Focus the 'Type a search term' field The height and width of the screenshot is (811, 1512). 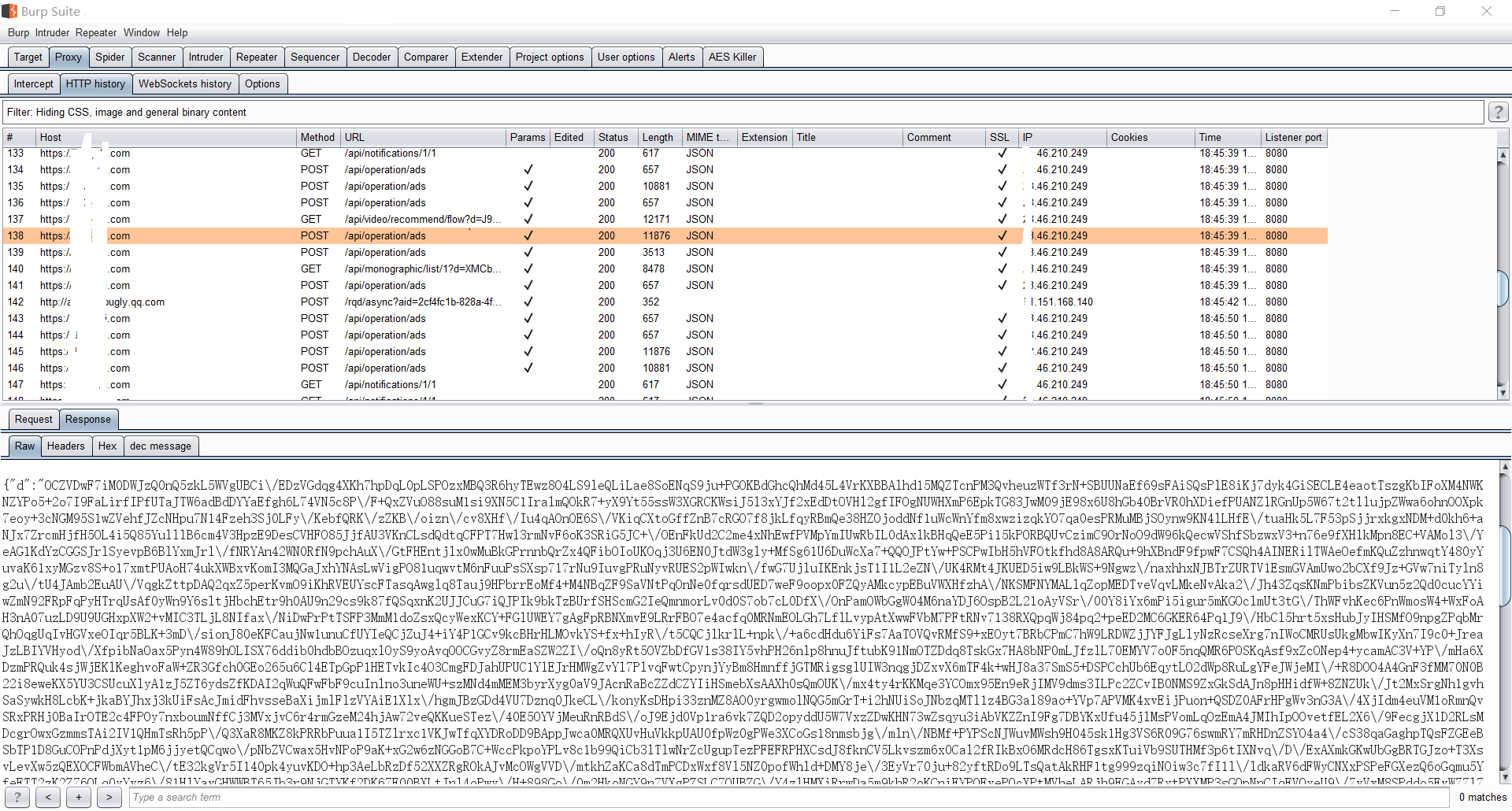pyautogui.click(x=789, y=798)
